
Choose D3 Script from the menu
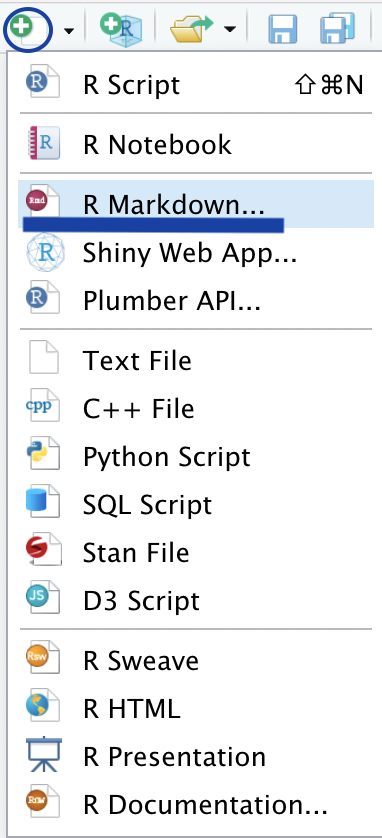click(x=196, y=601)
